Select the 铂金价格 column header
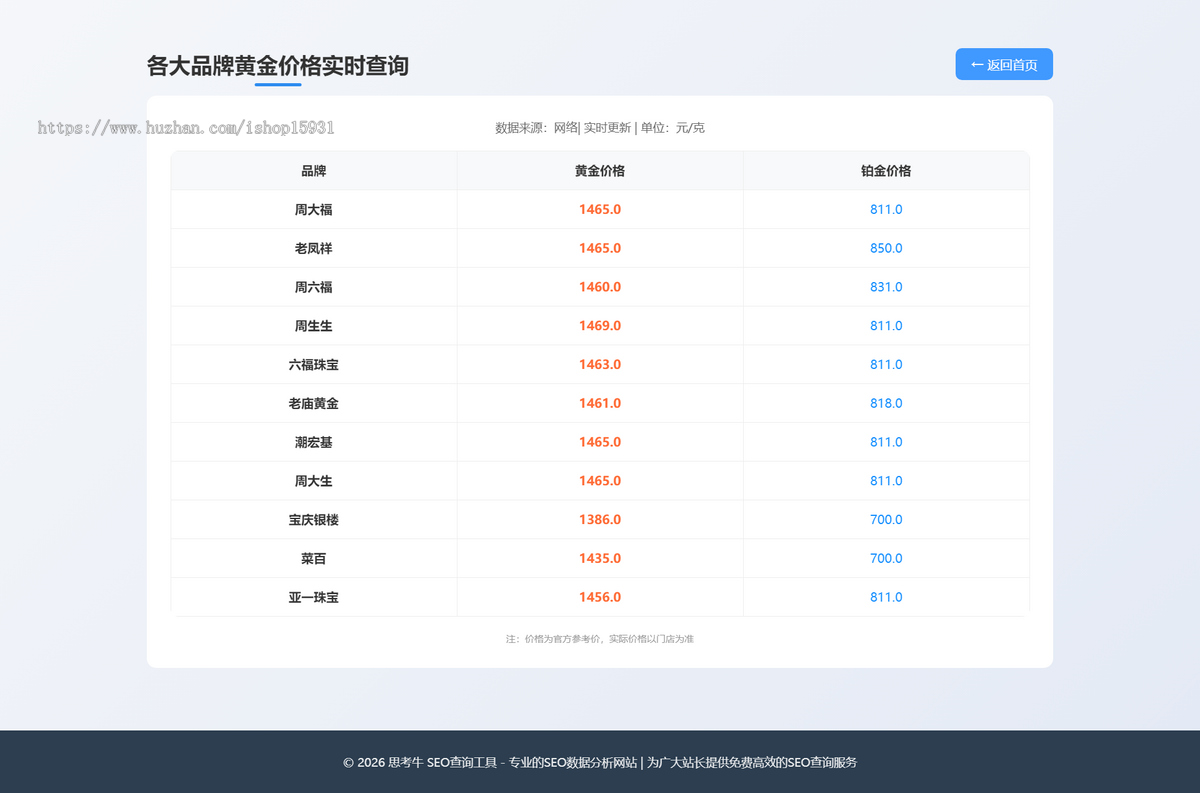This screenshot has width=1200, height=793. (886, 171)
